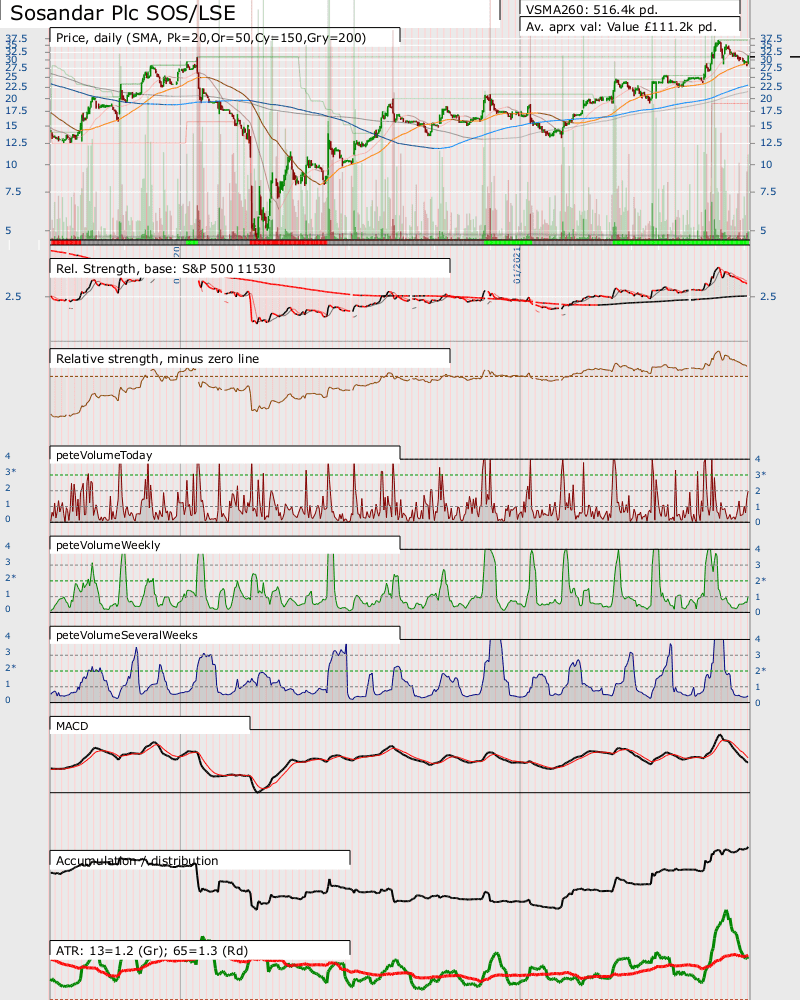Viewport: 800px width, 1000px height.
Task: Click the 10 price tick on the left axis
Action: coord(11,164)
